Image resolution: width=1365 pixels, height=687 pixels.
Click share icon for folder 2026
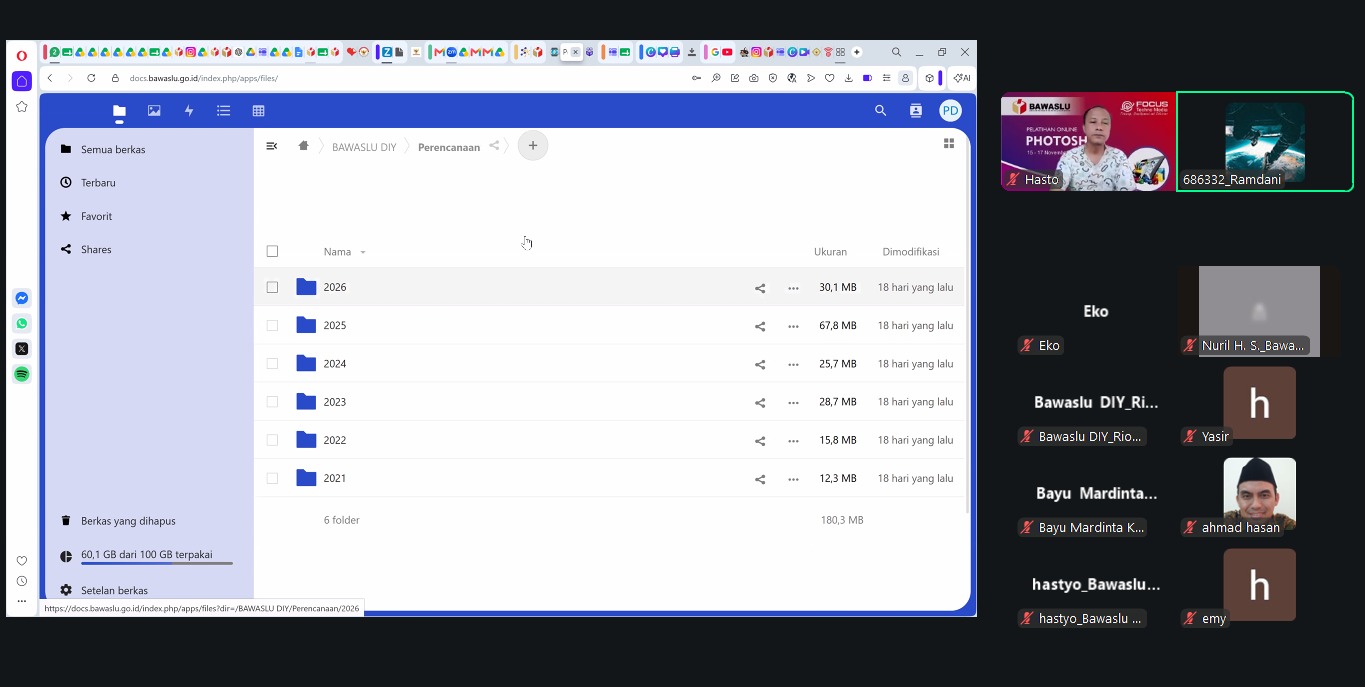tap(760, 288)
